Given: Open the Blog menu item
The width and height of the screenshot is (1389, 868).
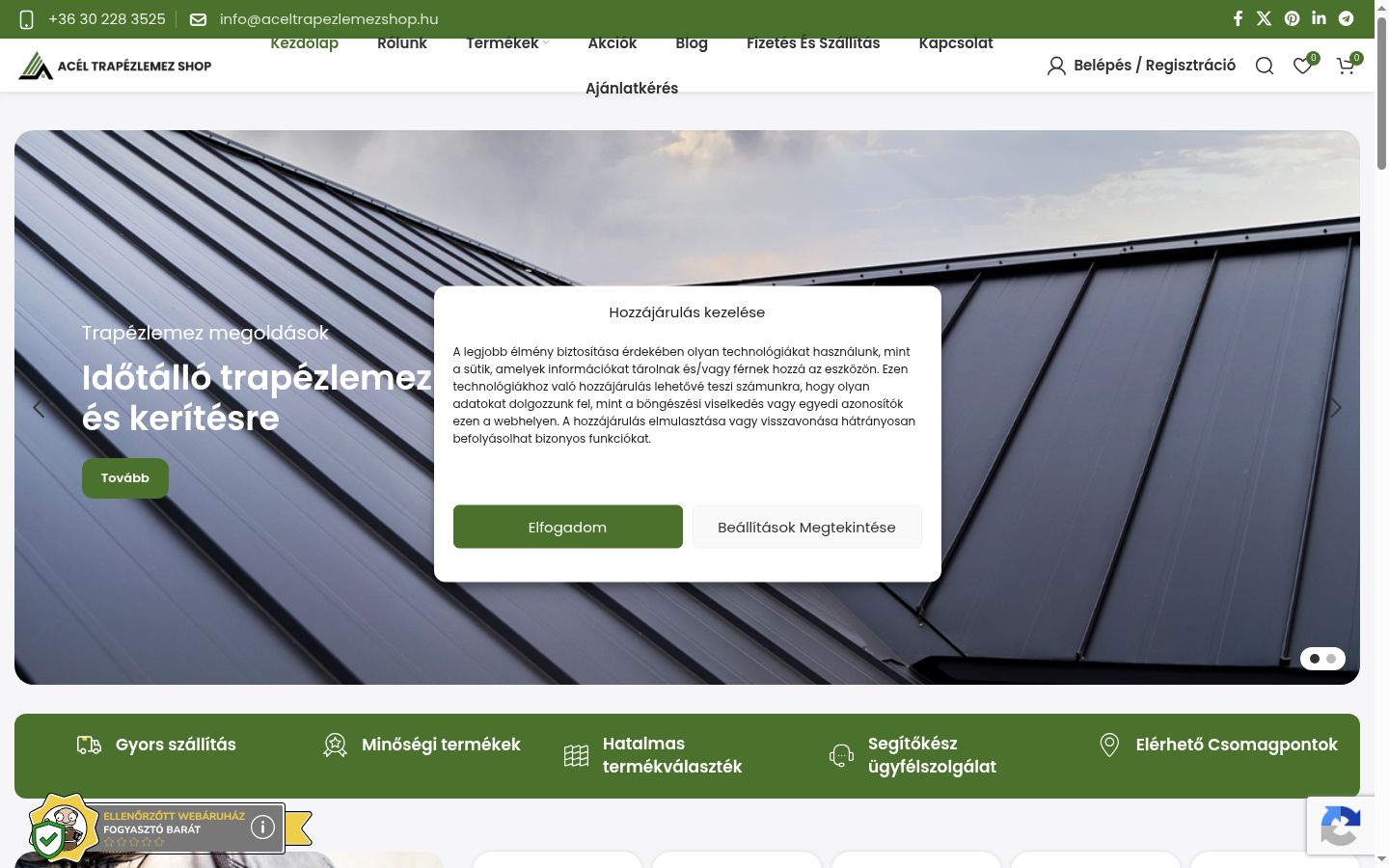Looking at the screenshot, I should 692,42.
